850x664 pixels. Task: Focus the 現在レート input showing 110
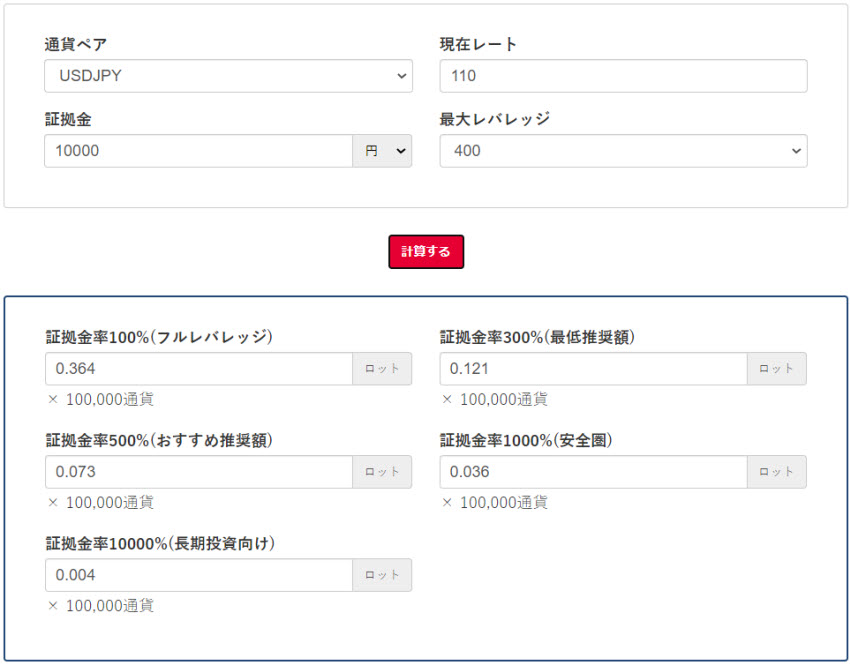pos(622,76)
